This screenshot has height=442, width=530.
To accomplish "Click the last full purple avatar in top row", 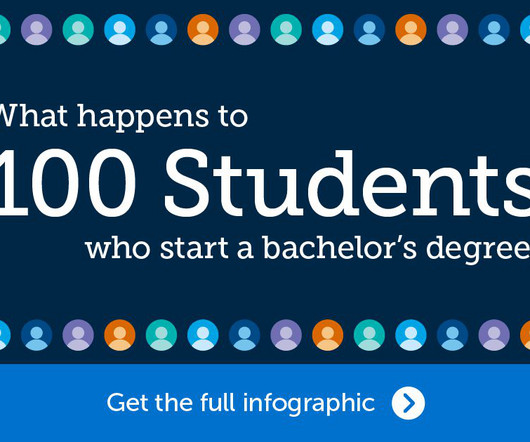I will coord(452,29).
